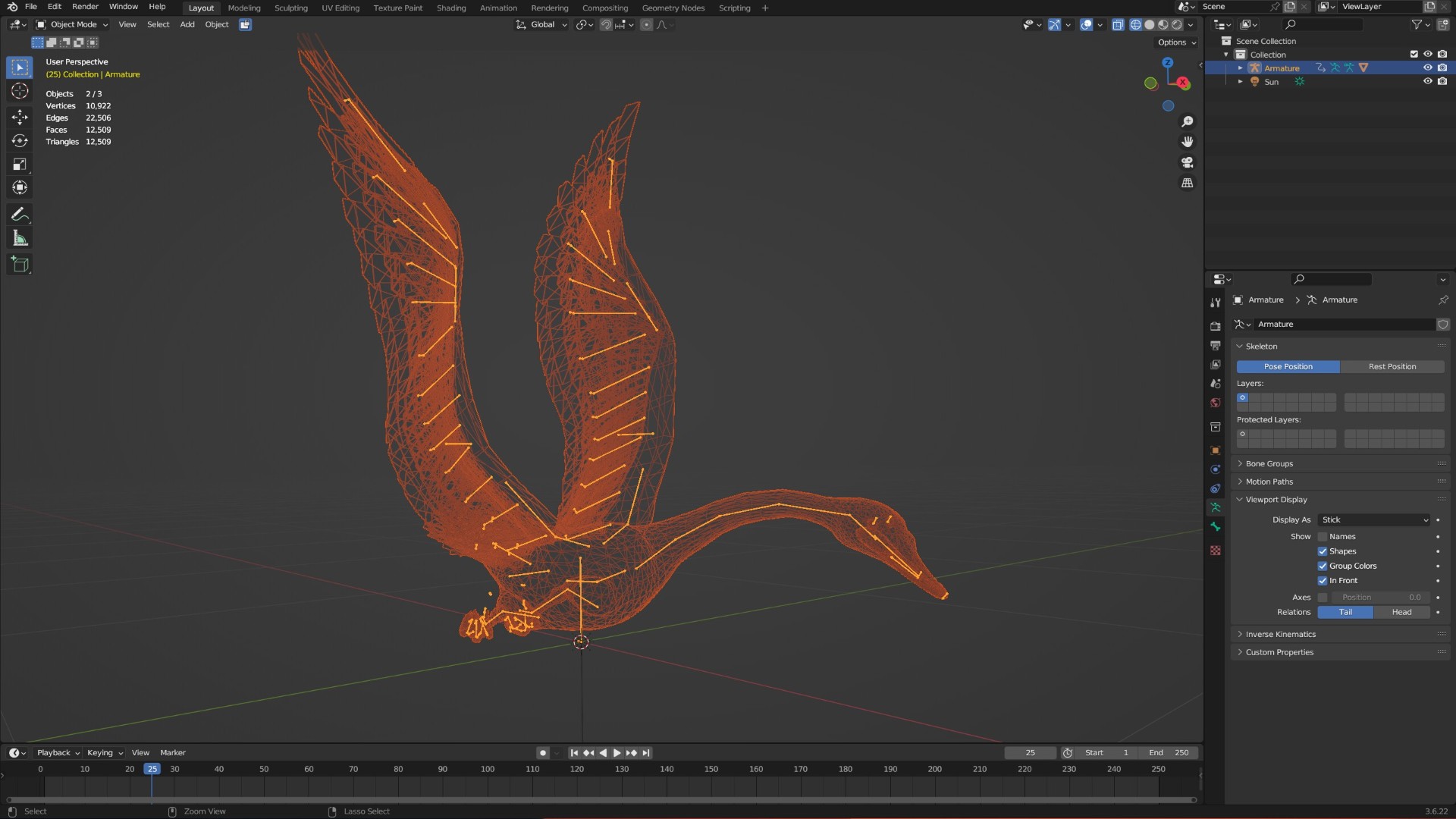
Task: Expand the Motion Paths panel
Action: pos(1341,482)
